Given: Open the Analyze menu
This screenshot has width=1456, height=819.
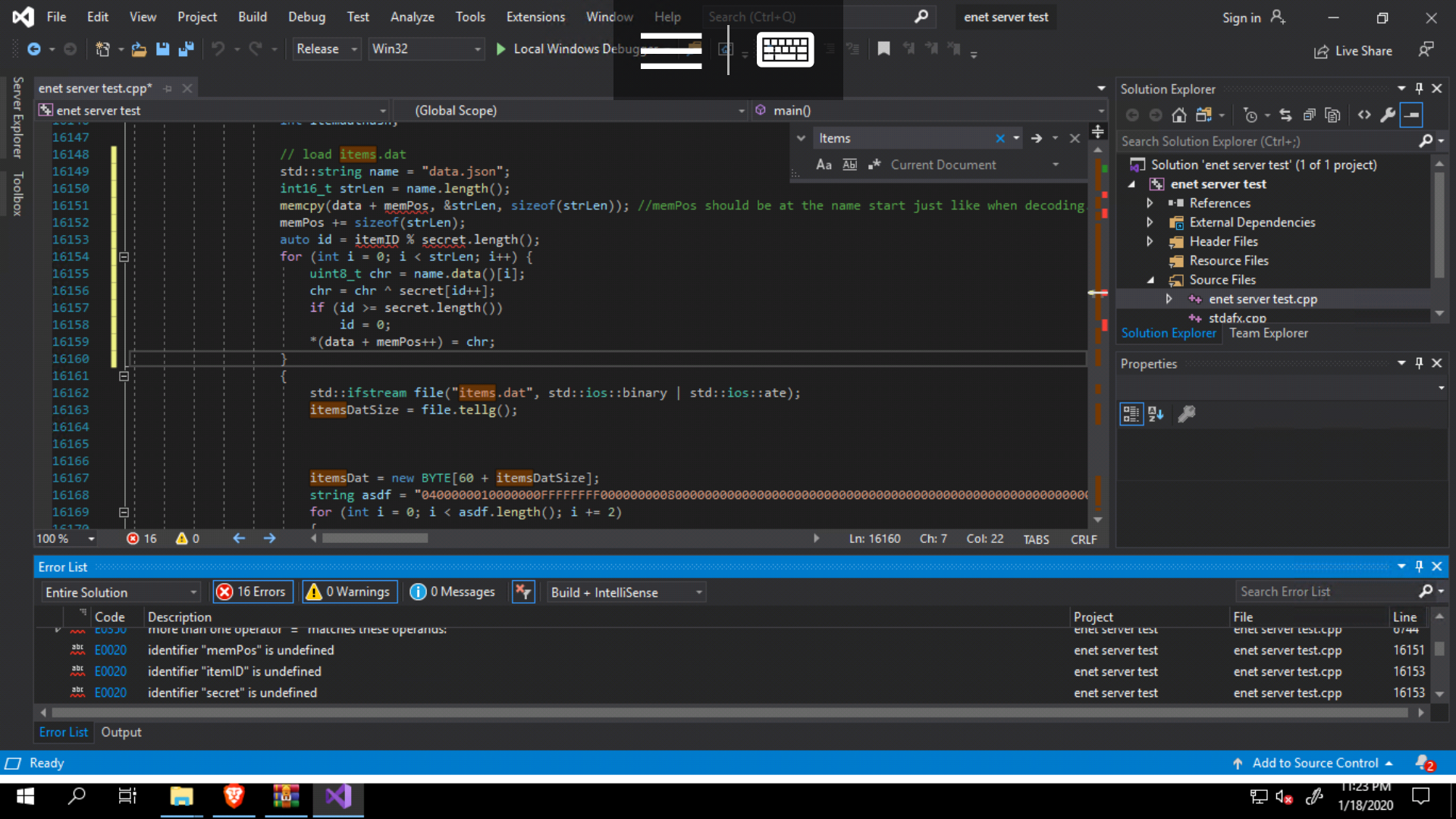Looking at the screenshot, I should point(412,17).
